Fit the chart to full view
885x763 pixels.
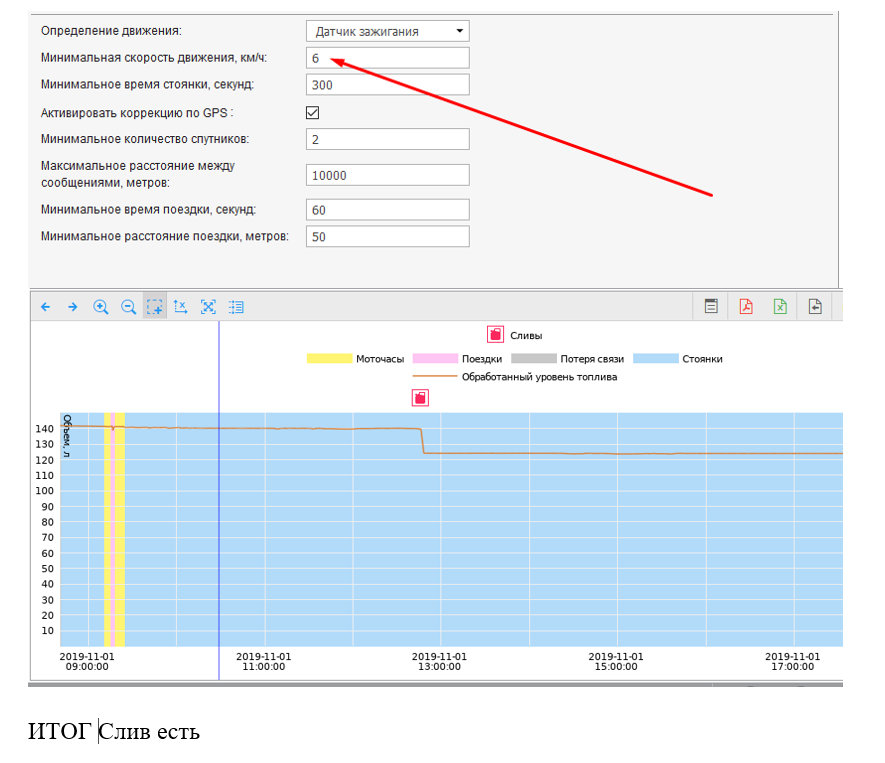[x=208, y=307]
